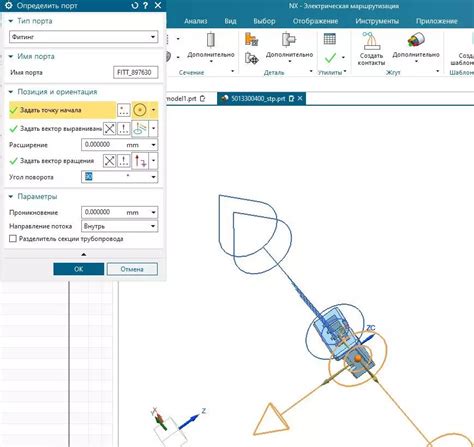Reverse direction of вектор выравнивания
Viewport: 474px width, 447px height.
point(109,128)
